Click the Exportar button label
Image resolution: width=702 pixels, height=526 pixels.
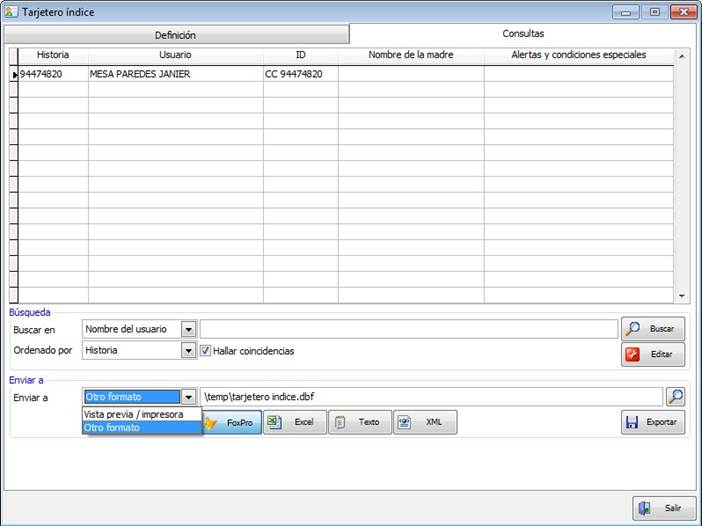pyautogui.click(x=661, y=422)
